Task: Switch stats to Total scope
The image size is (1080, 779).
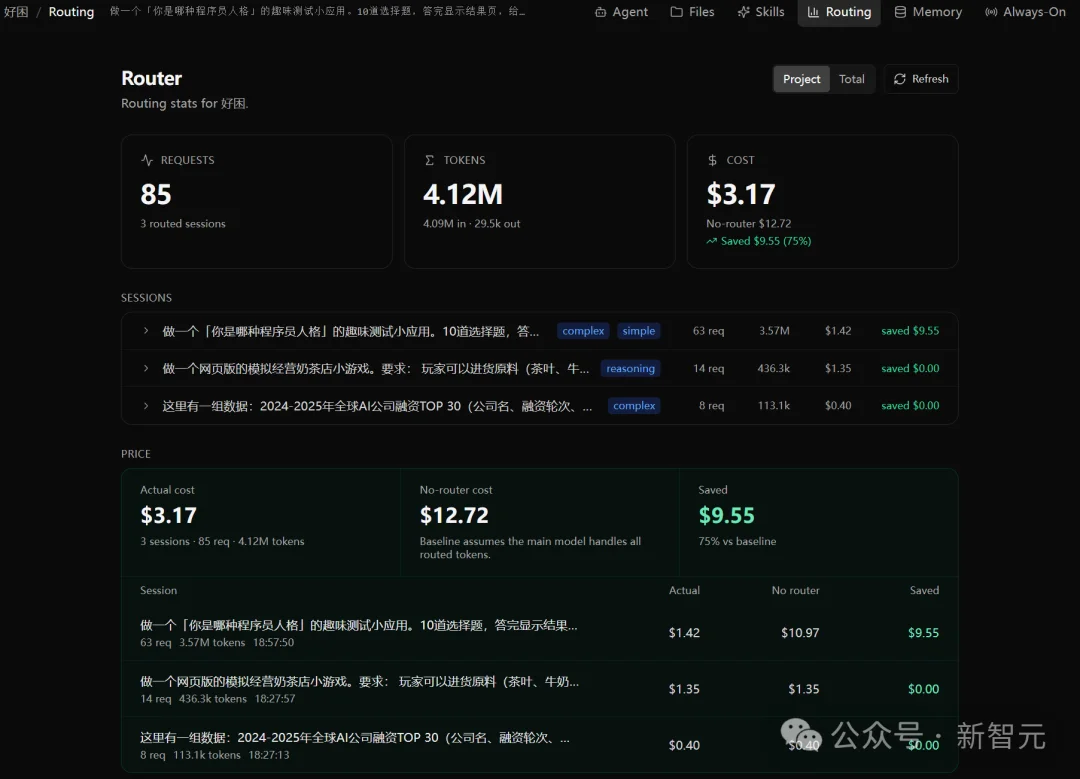Action: (x=851, y=79)
